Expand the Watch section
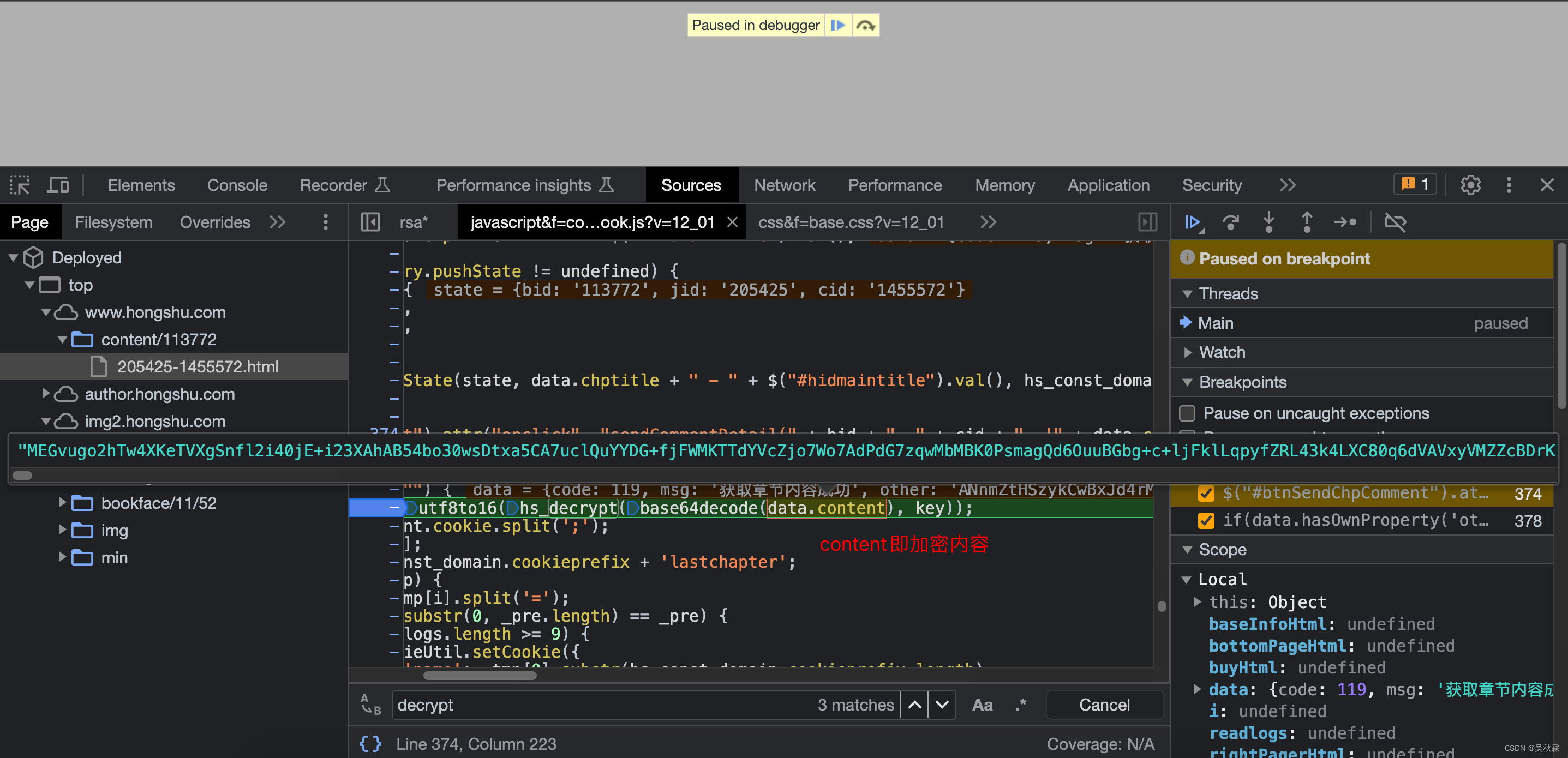The height and width of the screenshot is (758, 1568). (1187, 352)
